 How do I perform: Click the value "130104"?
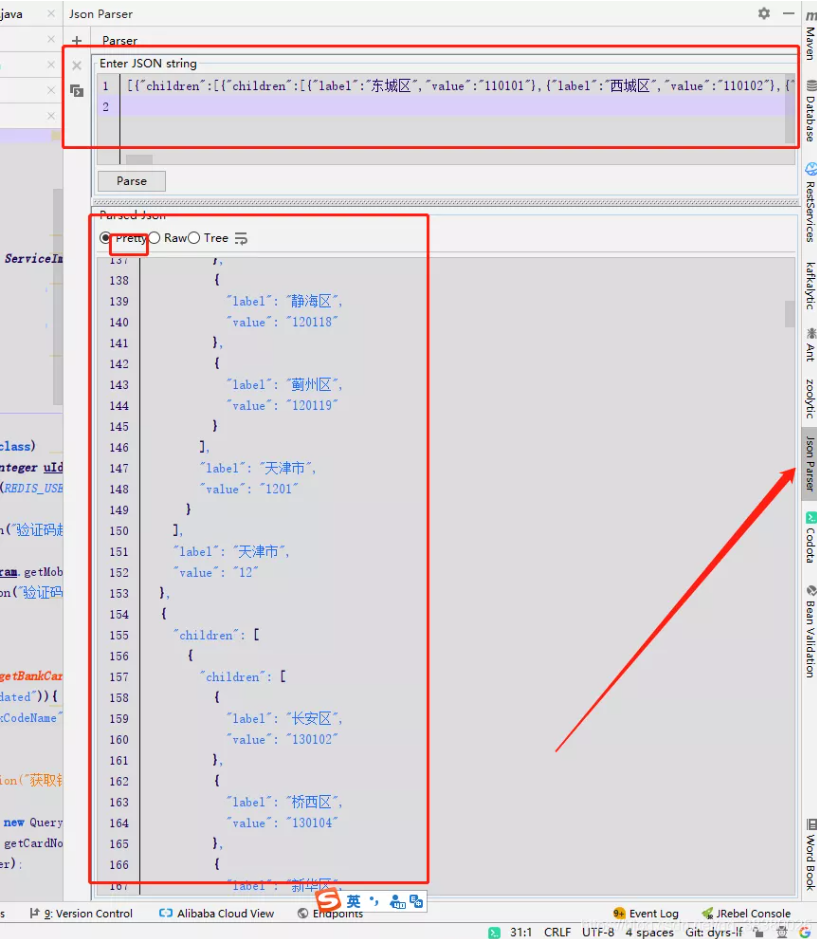pos(312,823)
